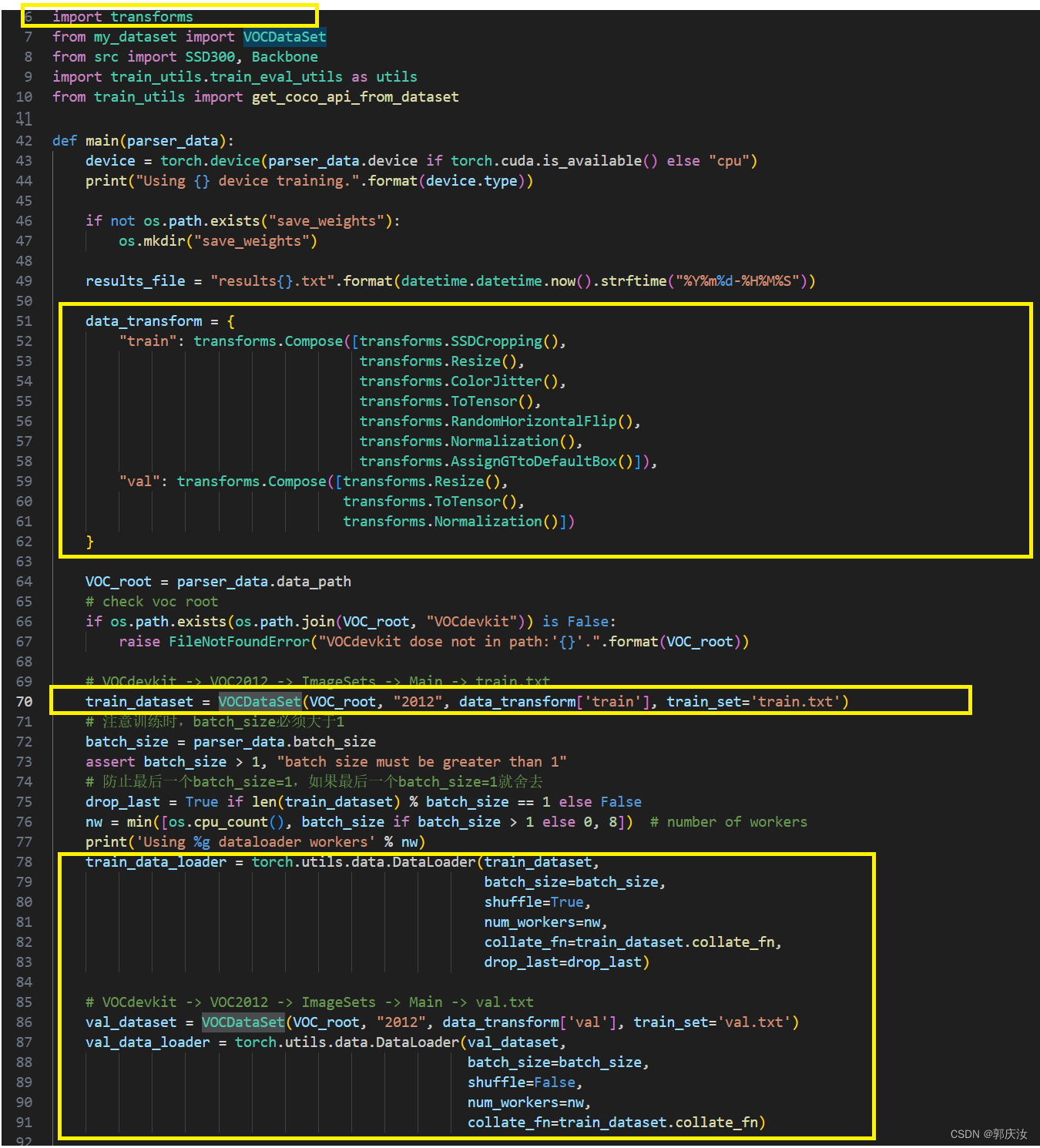Click line number 51 in the gutter
This screenshot has height=1148, width=1040.
coord(24,321)
